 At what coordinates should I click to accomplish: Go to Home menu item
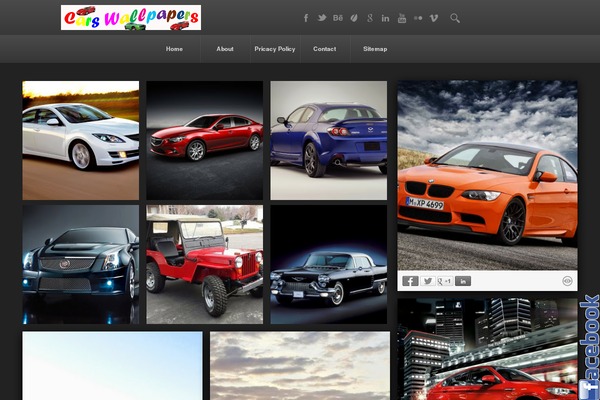point(174,49)
